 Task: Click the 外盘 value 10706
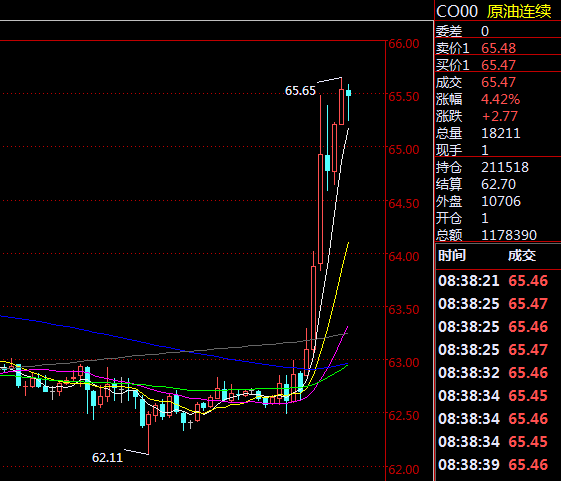pos(501,201)
